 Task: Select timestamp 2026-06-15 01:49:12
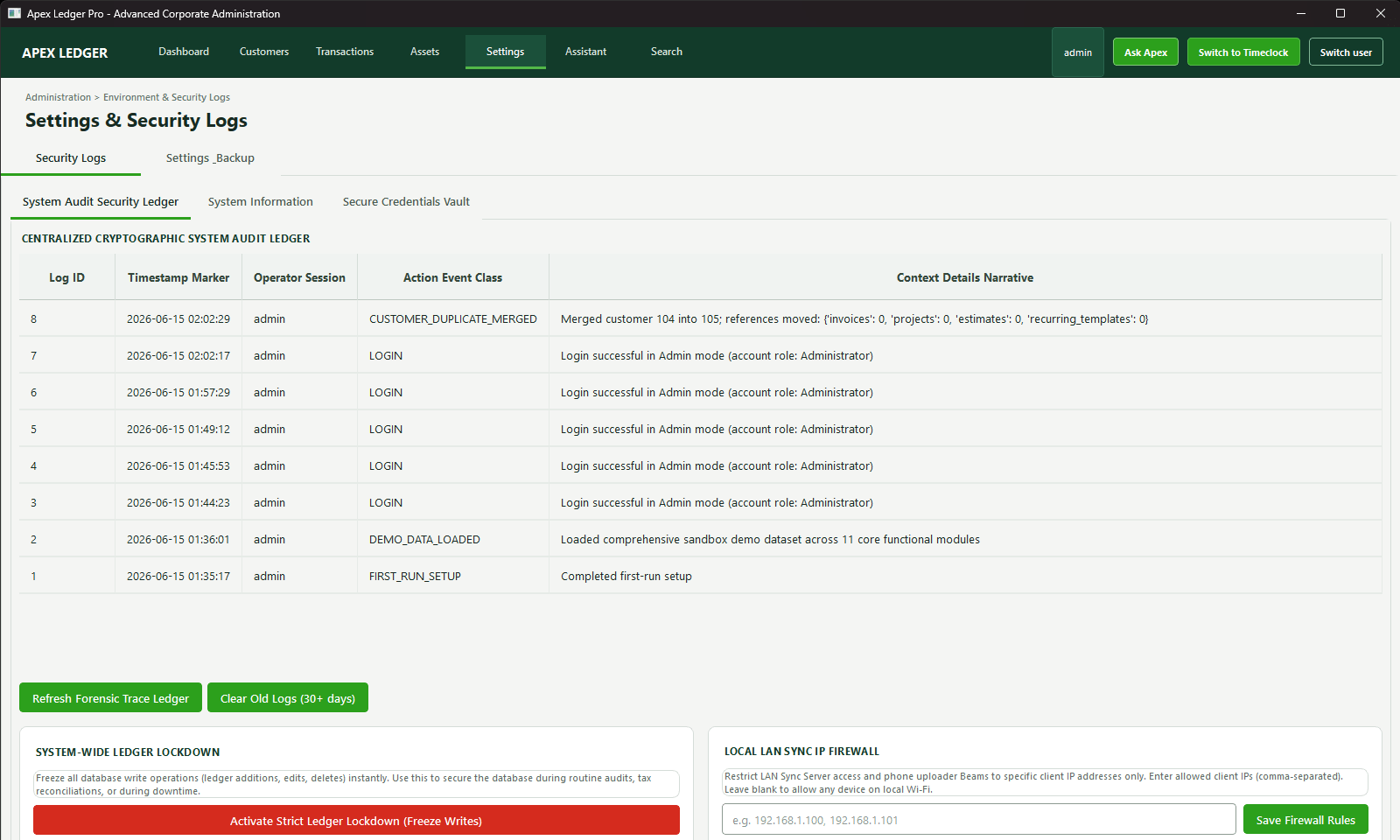click(x=178, y=430)
